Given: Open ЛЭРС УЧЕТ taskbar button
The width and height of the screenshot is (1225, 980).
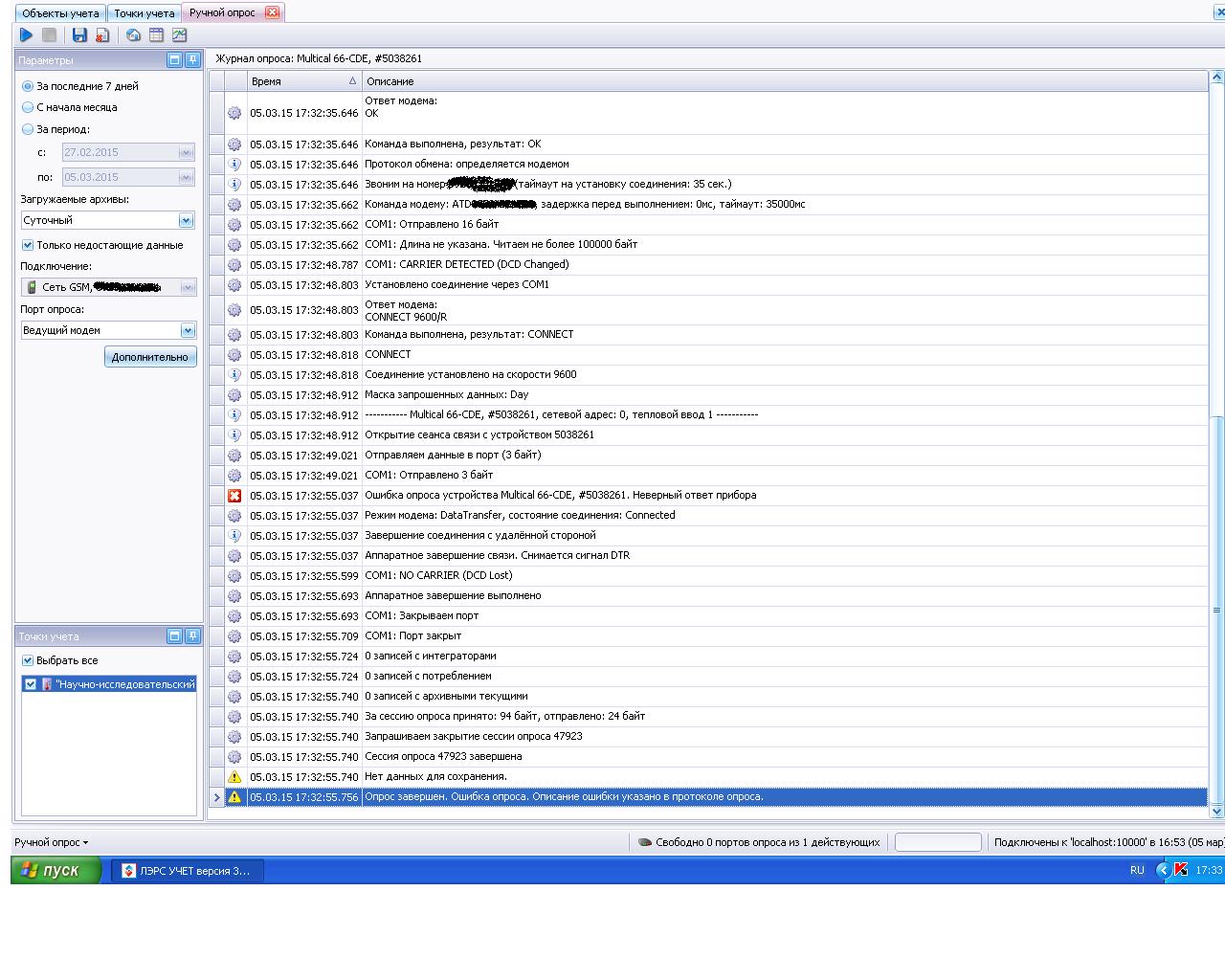Looking at the screenshot, I should (x=188, y=870).
